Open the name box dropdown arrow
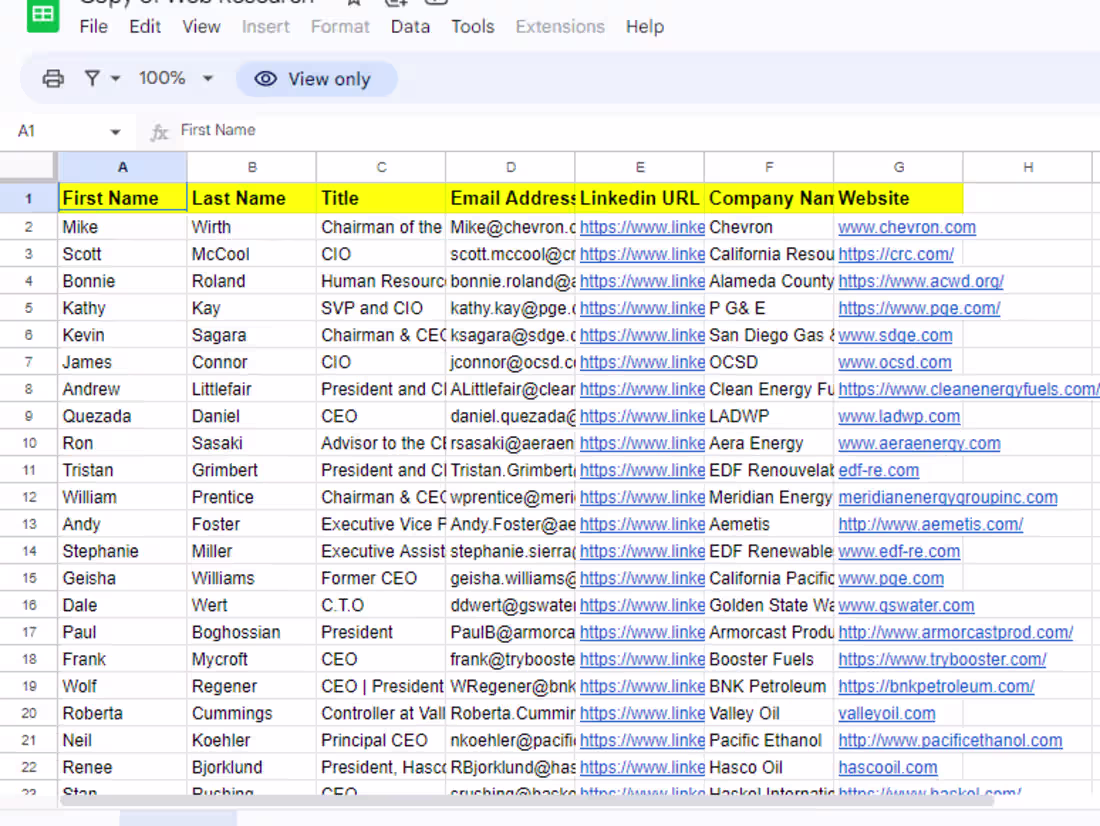Screen dimensions: 1100x826 click(115, 132)
